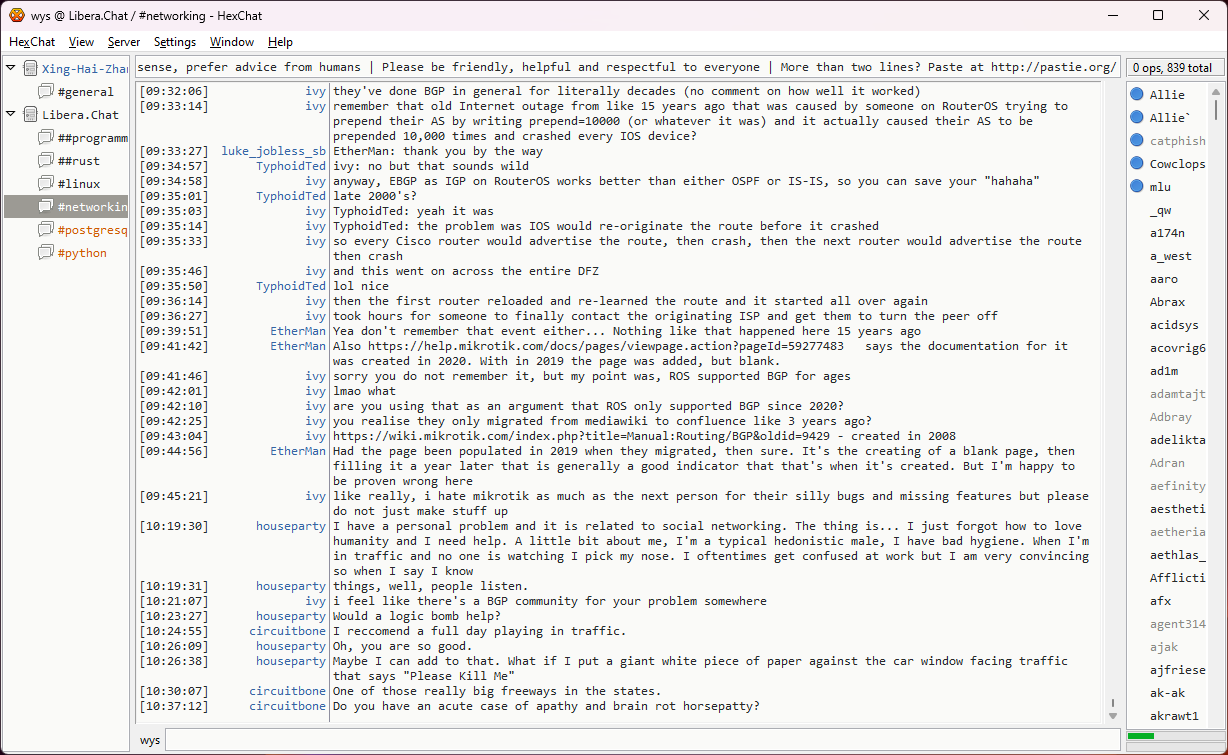Image resolution: width=1228 pixels, height=755 pixels.
Task: Select user catphish in user list
Action: (1177, 141)
